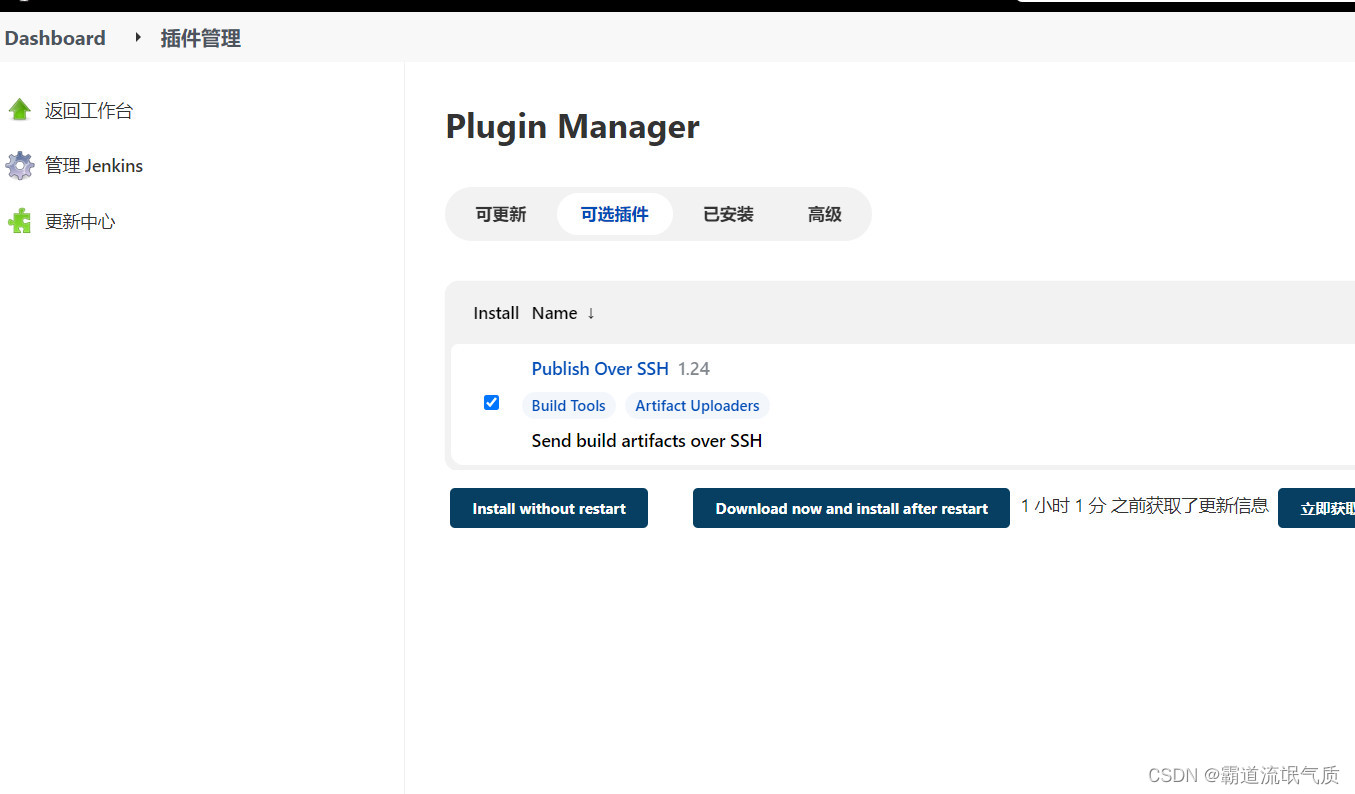This screenshot has height=794, width=1355.
Task: Open the Publish Over SSH plugin link
Action: pos(600,369)
